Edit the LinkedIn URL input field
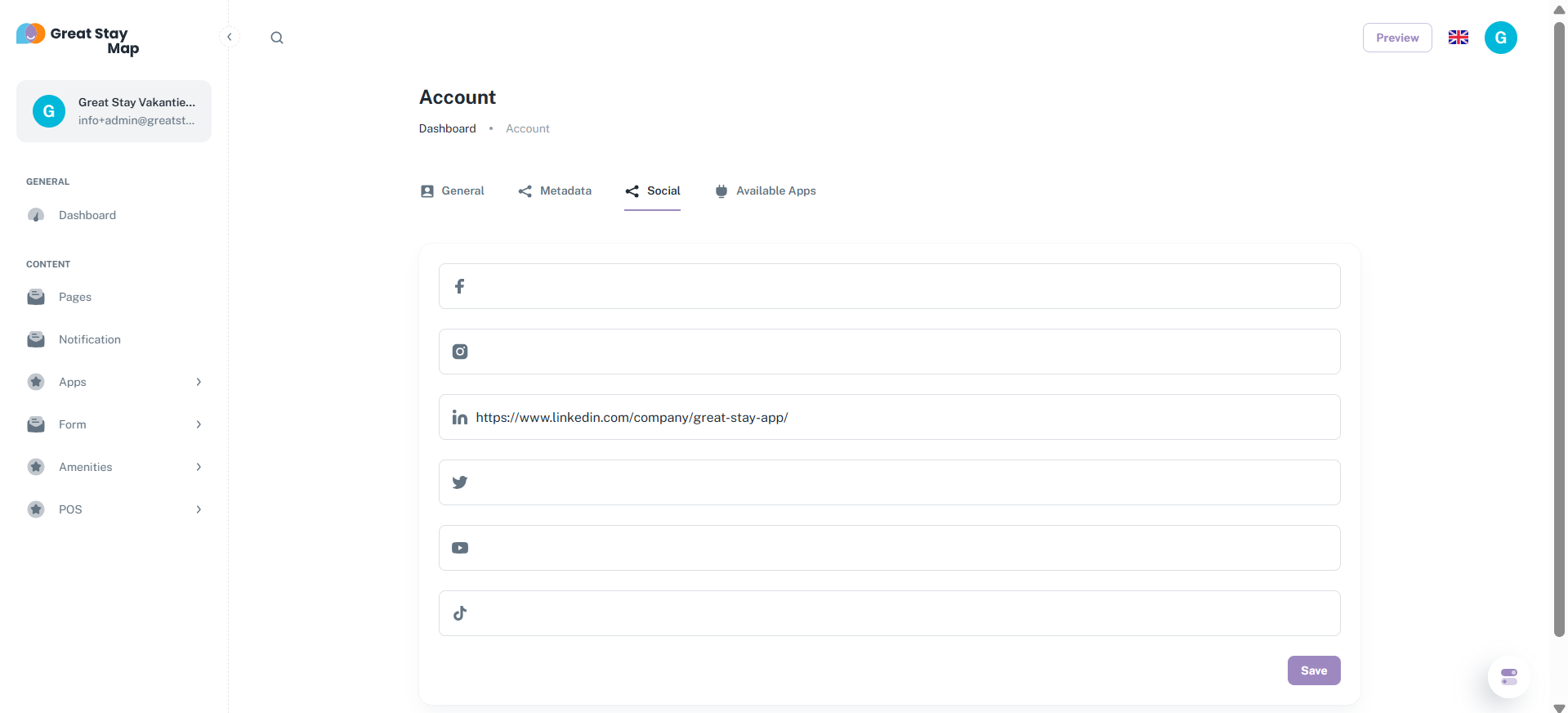 pos(890,417)
